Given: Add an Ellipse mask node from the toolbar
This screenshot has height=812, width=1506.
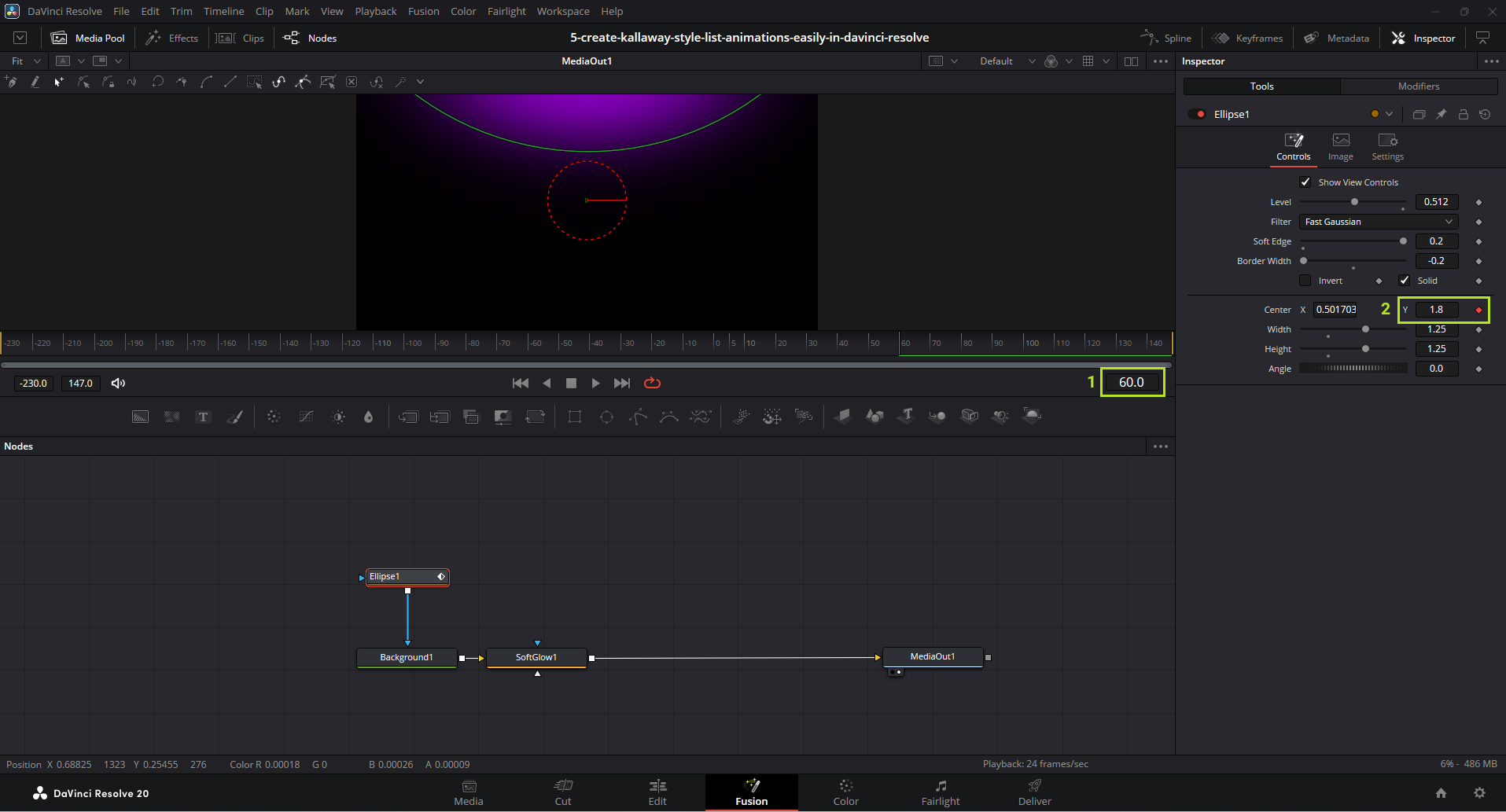Looking at the screenshot, I should click(x=606, y=417).
